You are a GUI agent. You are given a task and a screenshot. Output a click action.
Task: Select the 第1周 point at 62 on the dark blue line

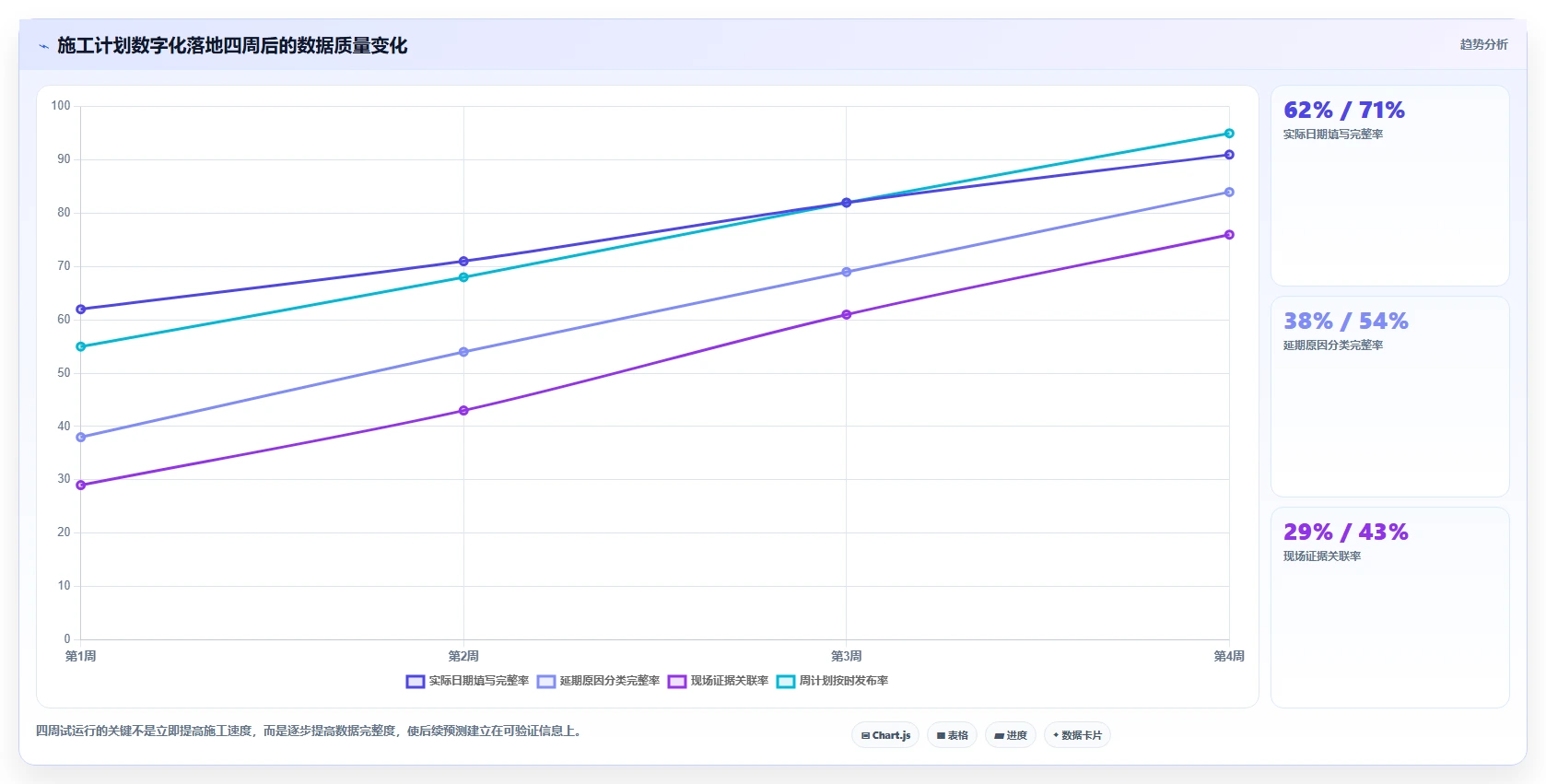tap(81, 310)
